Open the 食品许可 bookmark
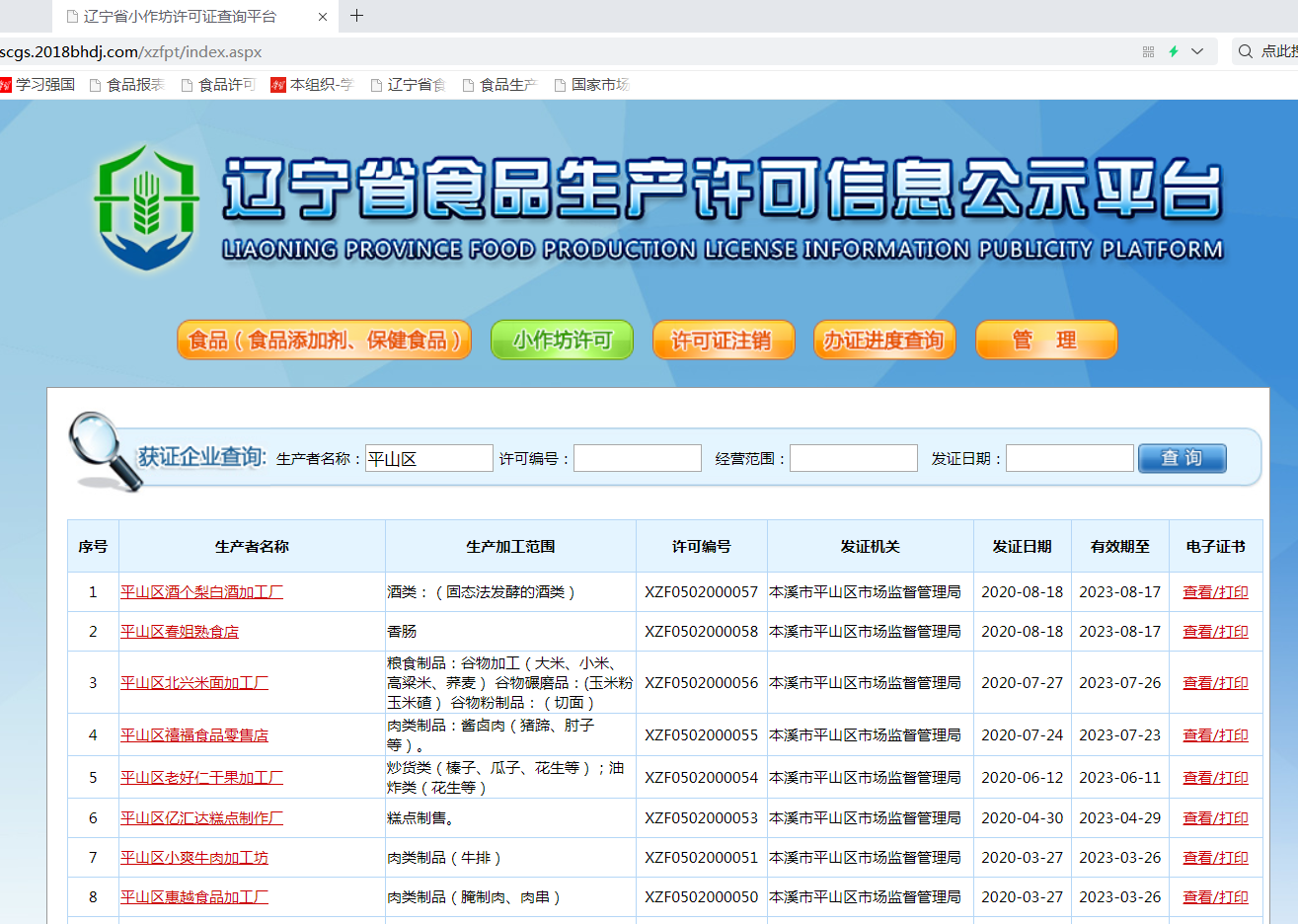Image resolution: width=1298 pixels, height=924 pixels. (218, 85)
